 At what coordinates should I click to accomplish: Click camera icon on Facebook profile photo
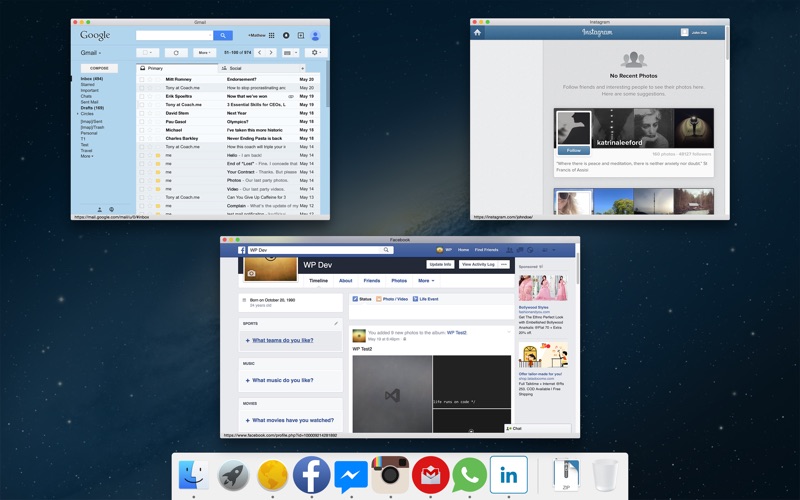[x=251, y=273]
